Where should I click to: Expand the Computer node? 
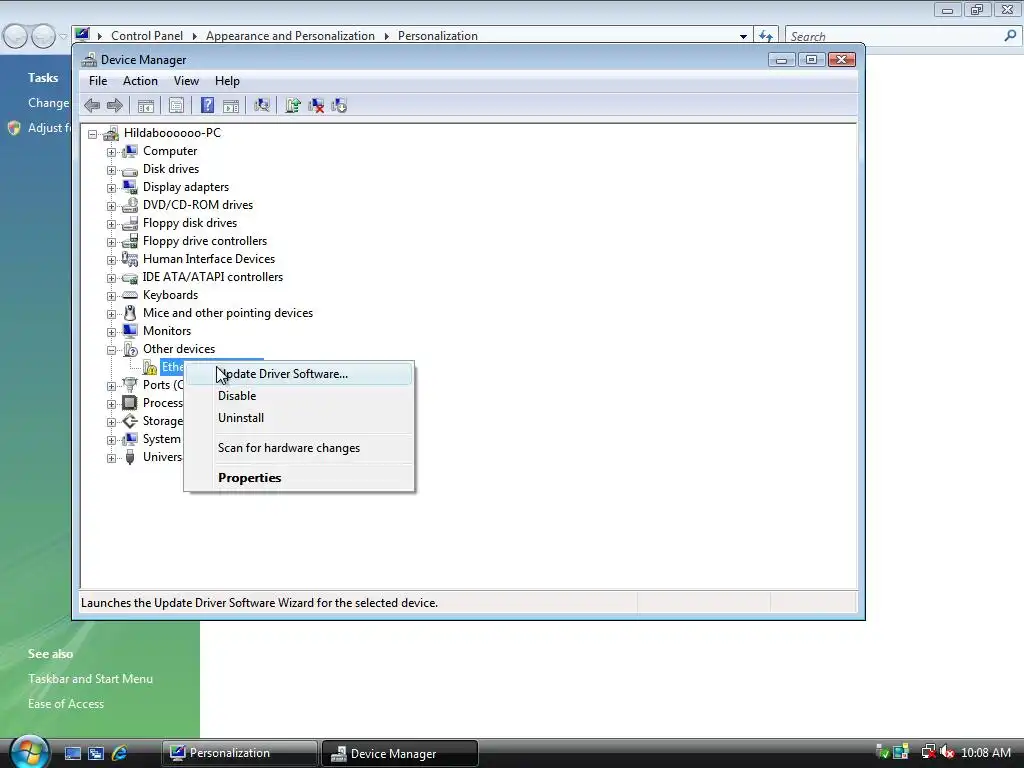coord(111,152)
